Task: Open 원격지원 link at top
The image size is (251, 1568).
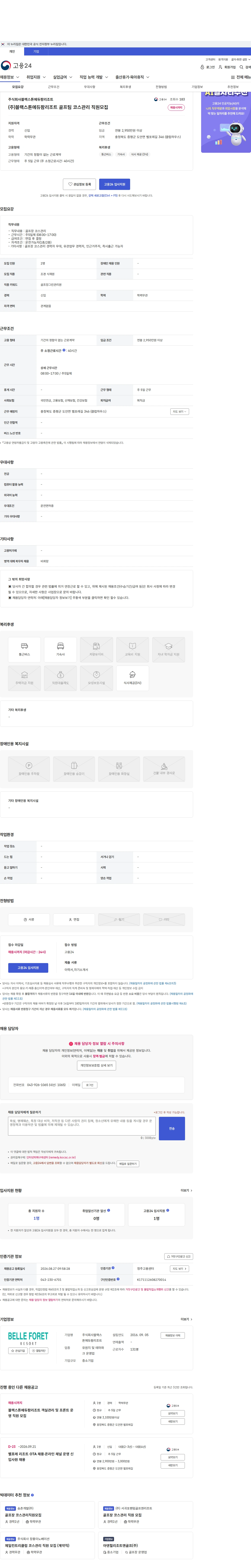Action: pyautogui.click(x=223, y=60)
